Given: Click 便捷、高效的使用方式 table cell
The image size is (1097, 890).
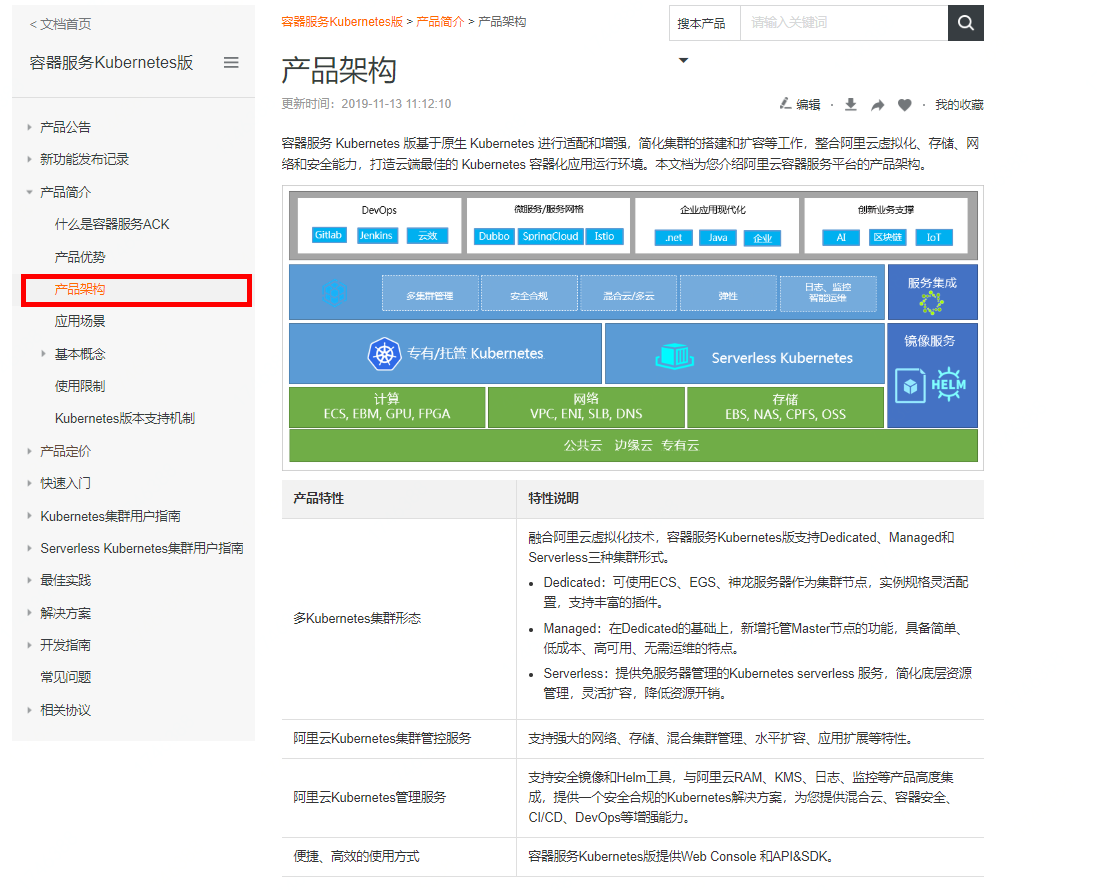Looking at the screenshot, I should (399, 856).
